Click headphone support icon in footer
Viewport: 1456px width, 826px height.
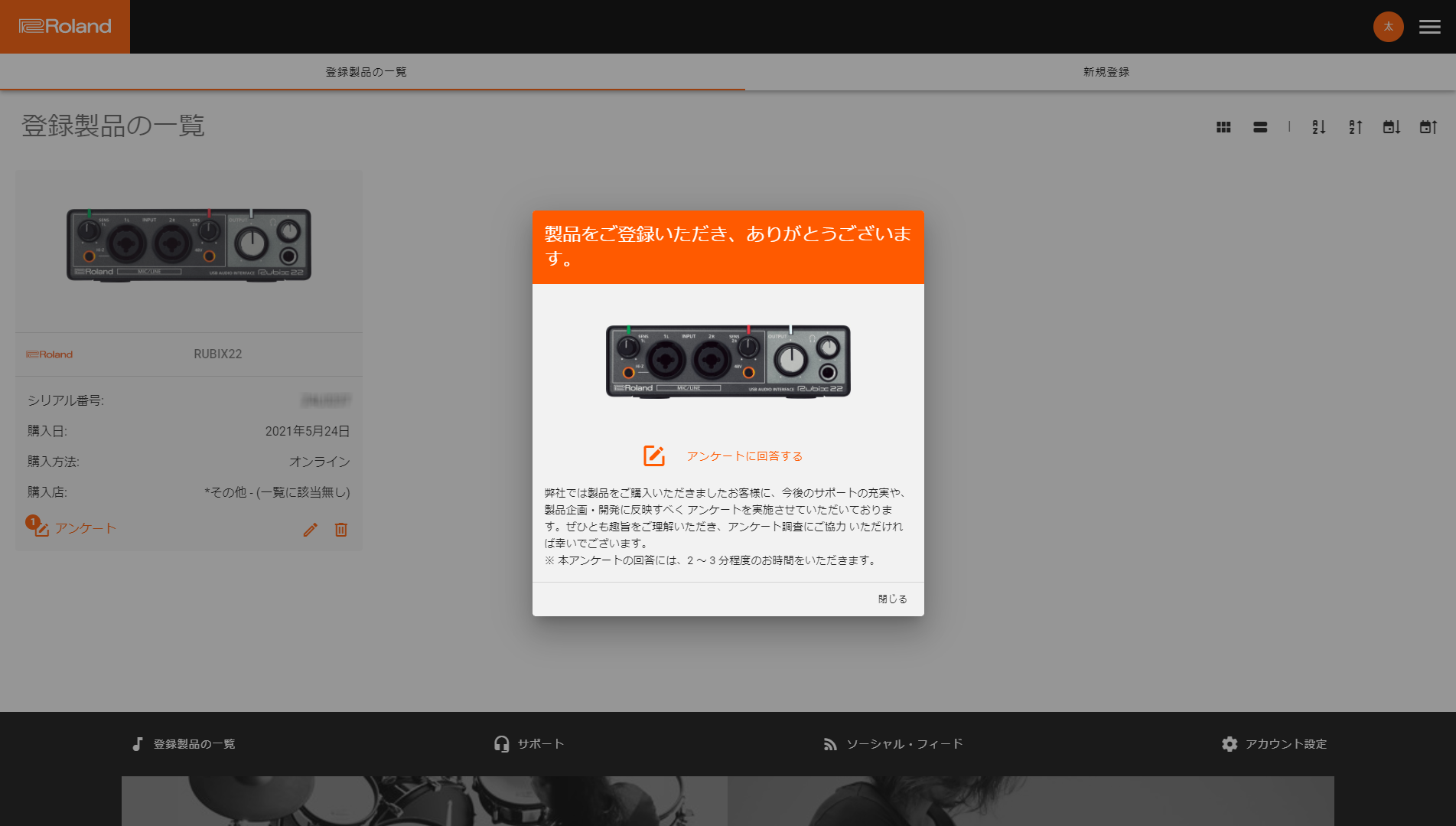click(501, 744)
